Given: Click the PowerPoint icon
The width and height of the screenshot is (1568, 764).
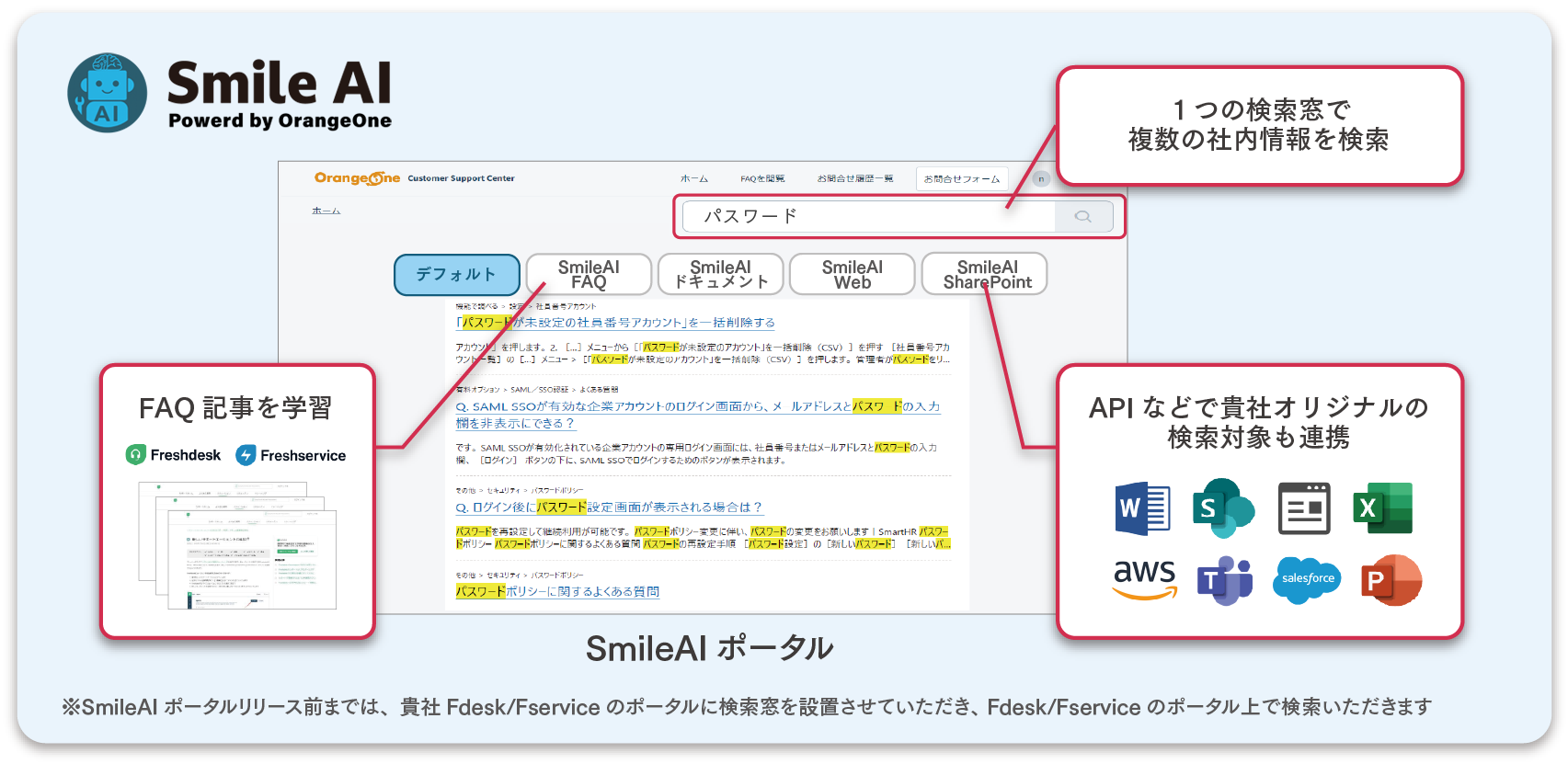Looking at the screenshot, I should tap(1391, 580).
